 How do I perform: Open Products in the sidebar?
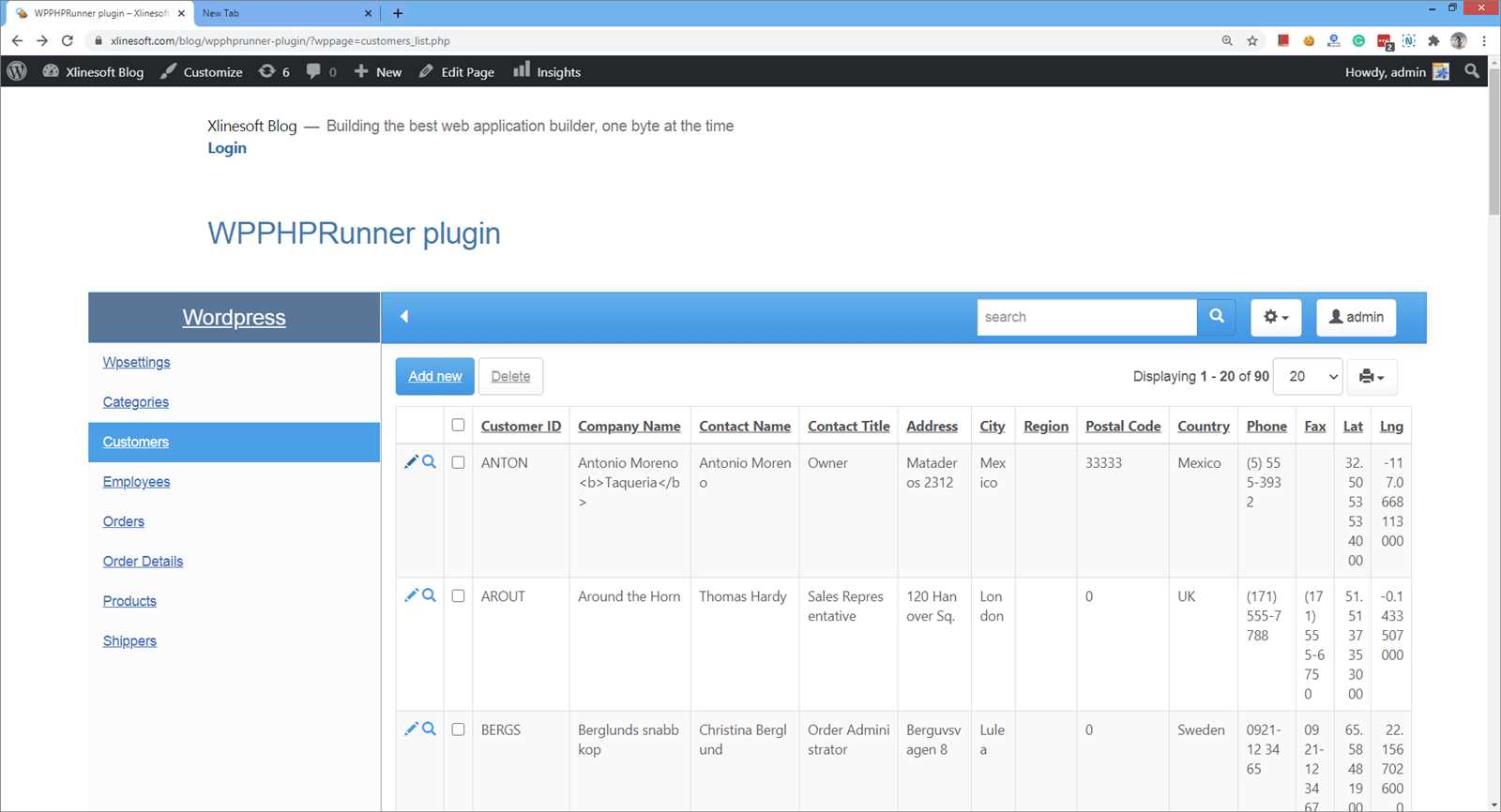pyautogui.click(x=129, y=601)
